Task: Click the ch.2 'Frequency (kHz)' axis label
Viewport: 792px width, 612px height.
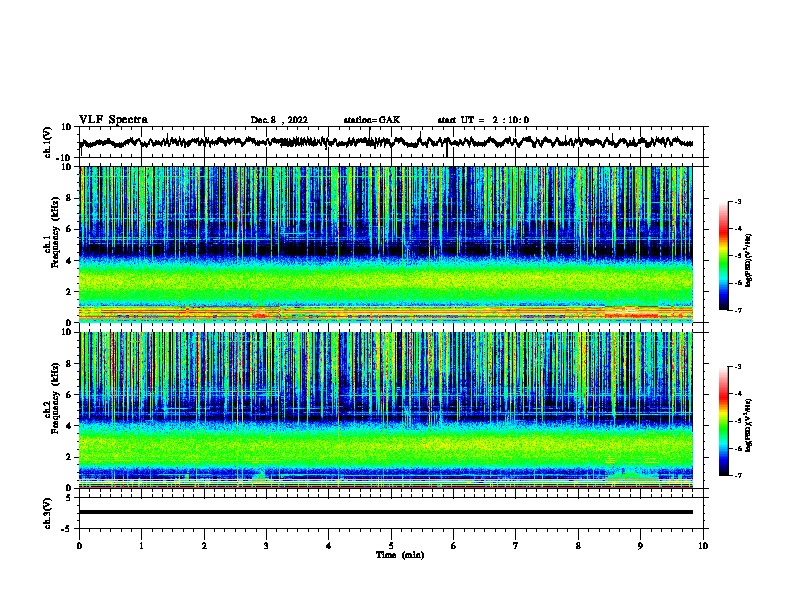Action: pos(56,398)
